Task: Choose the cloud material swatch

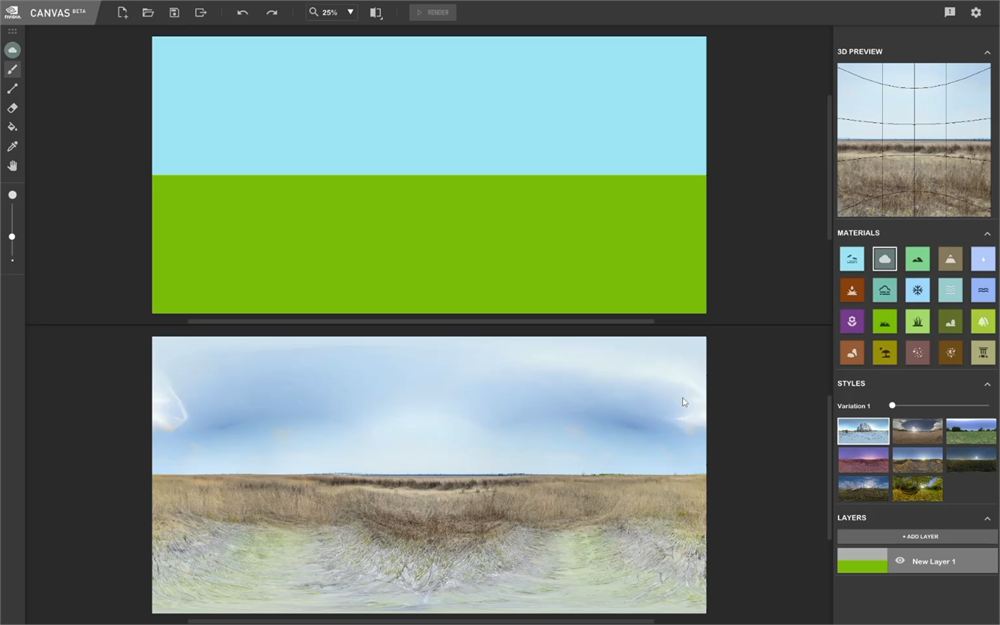Action: [885, 259]
